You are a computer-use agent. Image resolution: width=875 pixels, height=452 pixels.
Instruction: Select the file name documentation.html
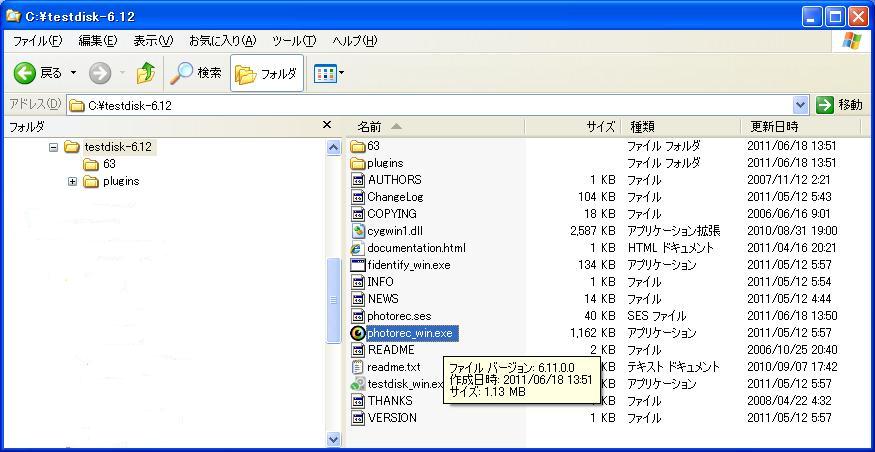(416, 248)
